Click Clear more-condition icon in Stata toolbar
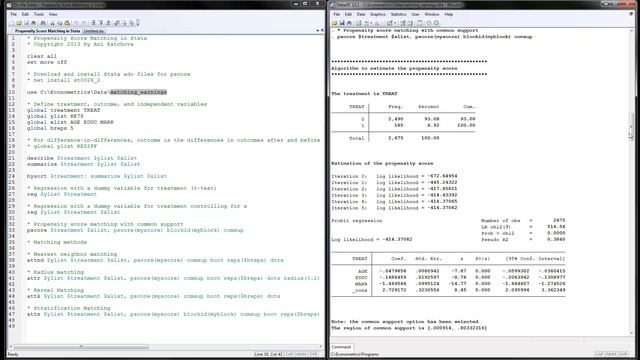The width and height of the screenshot is (640, 360). (x=429, y=23)
